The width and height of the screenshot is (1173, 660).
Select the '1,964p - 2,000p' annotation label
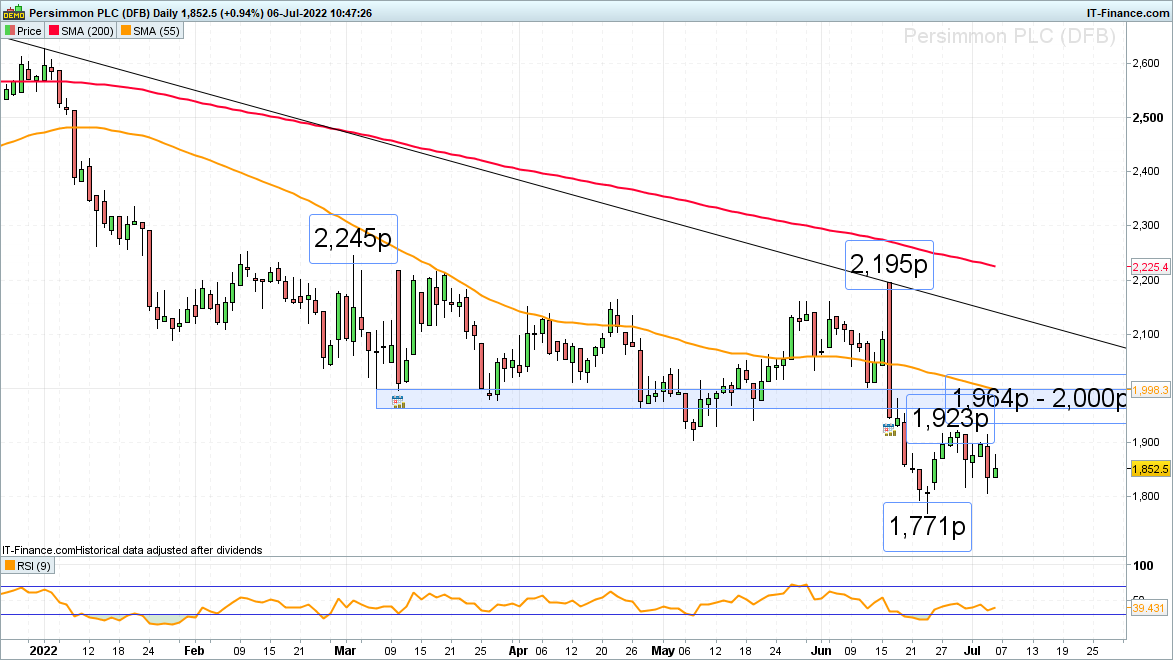point(1038,399)
